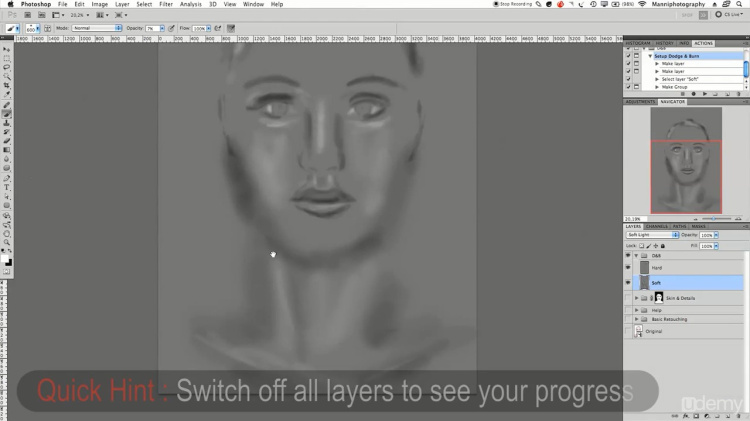The width and height of the screenshot is (750, 421).
Task: Expand the Basic Retouching group
Action: click(x=637, y=319)
